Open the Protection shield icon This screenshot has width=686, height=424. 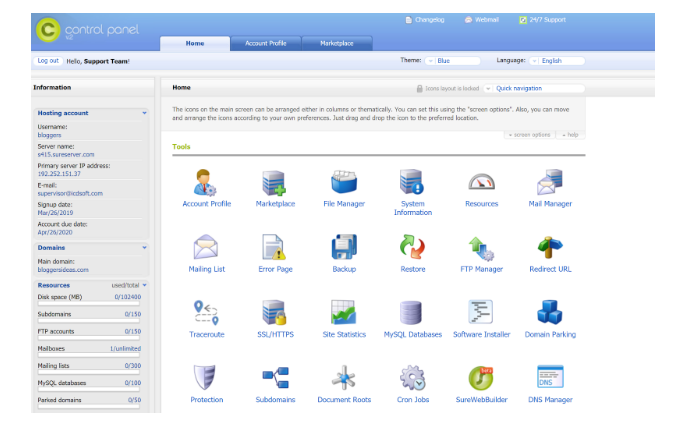(205, 377)
